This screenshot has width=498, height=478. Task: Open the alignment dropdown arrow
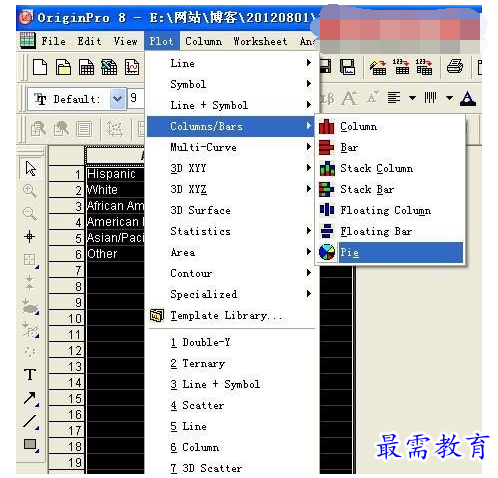coord(412,98)
